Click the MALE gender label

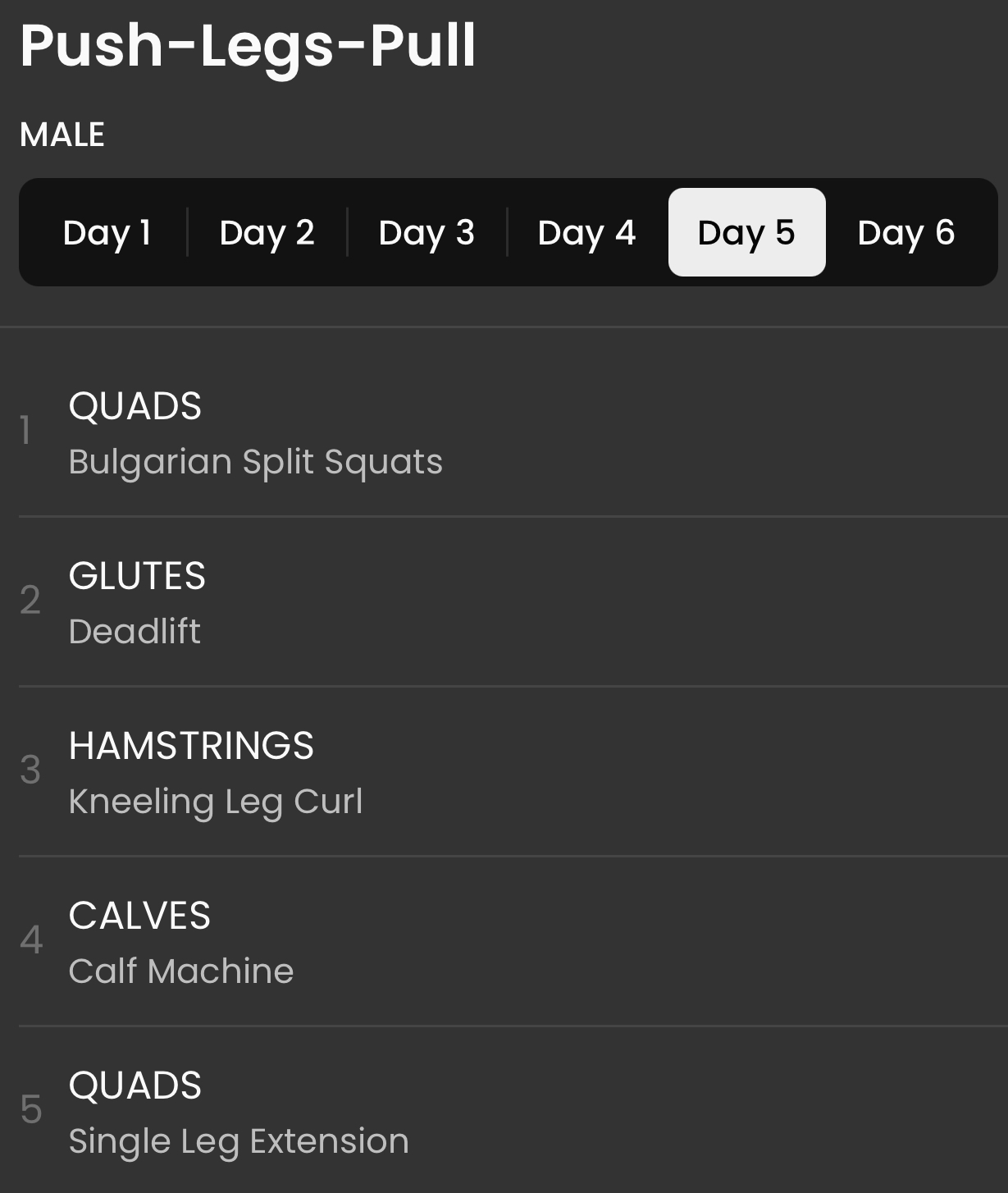pyautogui.click(x=62, y=135)
